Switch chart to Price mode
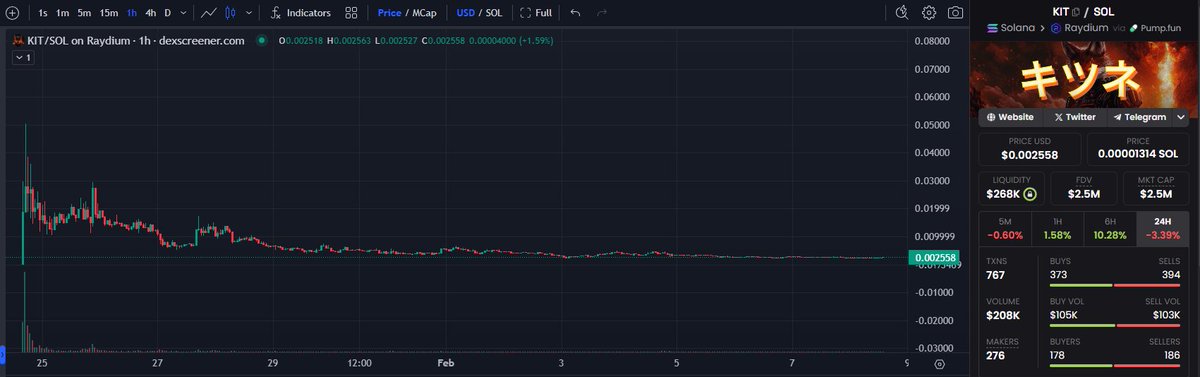The width and height of the screenshot is (1200, 377). click(389, 13)
